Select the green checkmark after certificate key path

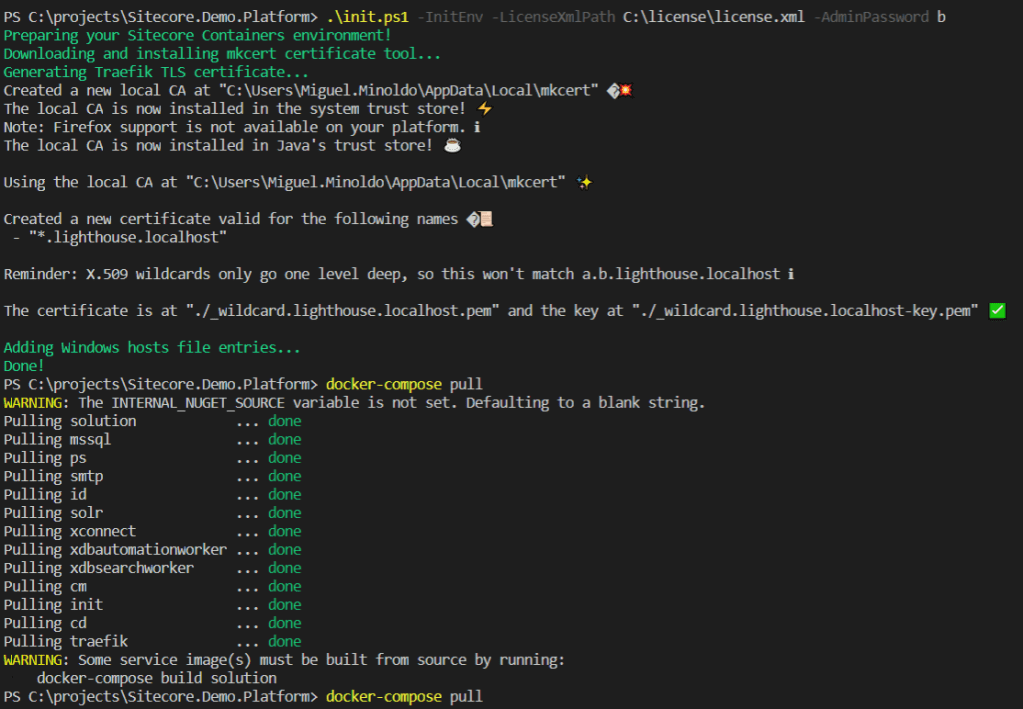[x=996, y=310]
